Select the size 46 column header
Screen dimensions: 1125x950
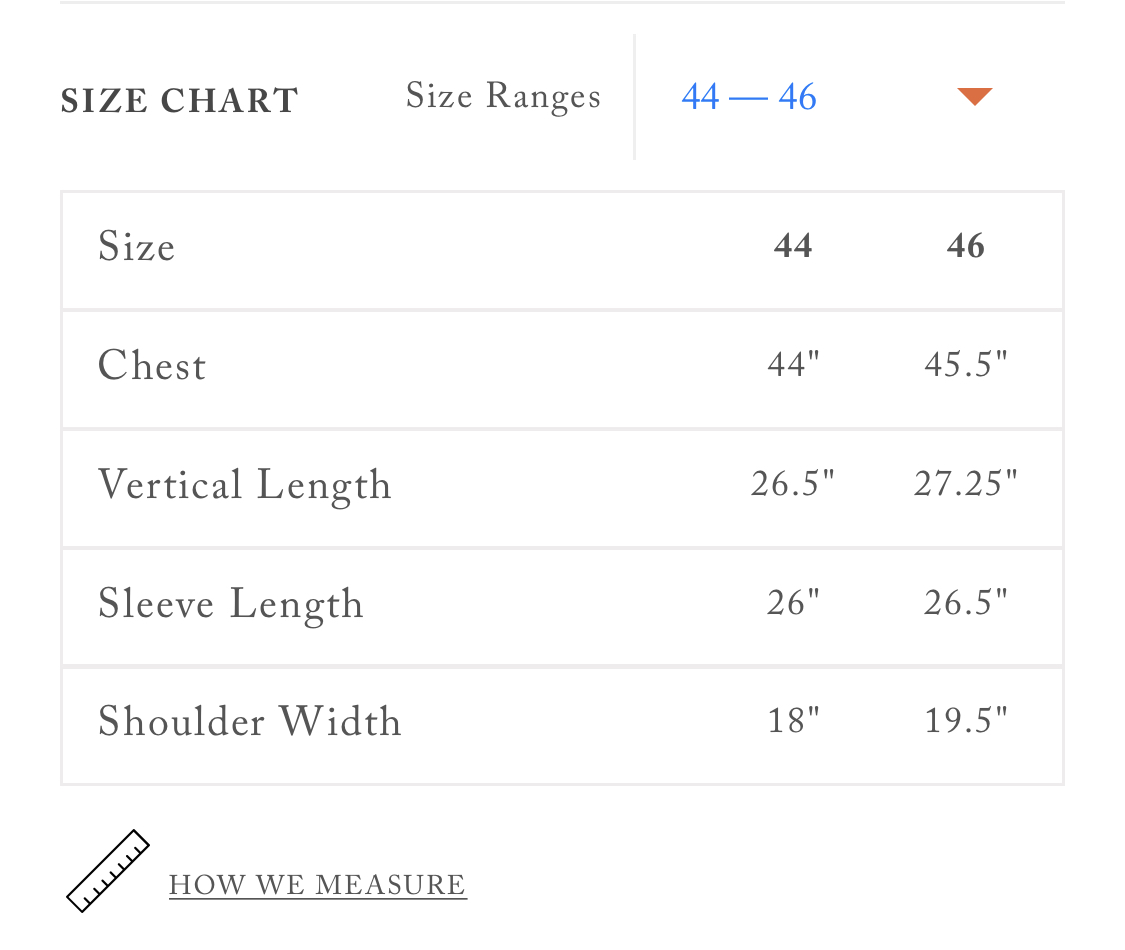(965, 246)
